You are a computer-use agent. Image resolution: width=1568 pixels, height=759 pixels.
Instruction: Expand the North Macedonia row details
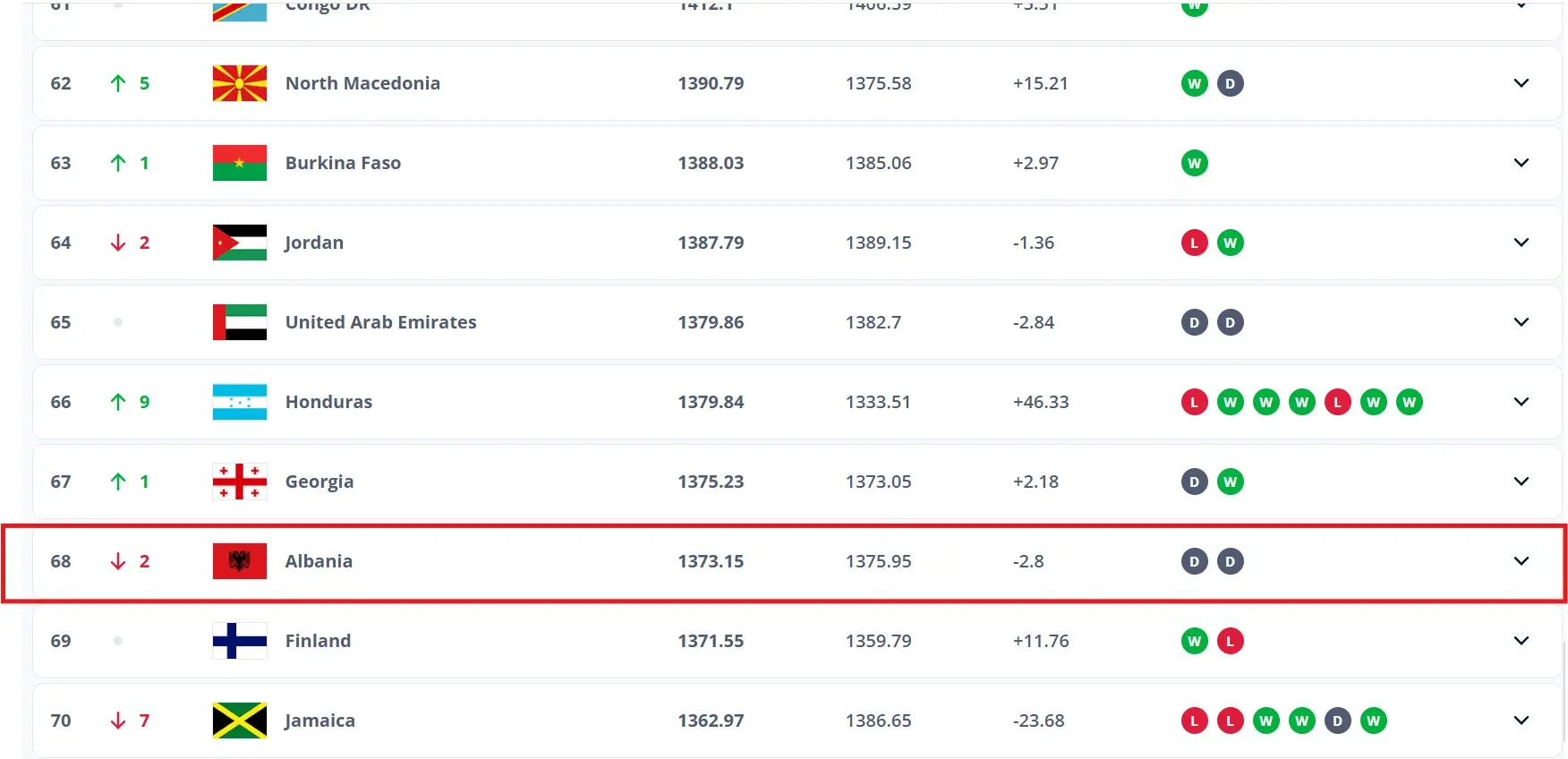1521,83
